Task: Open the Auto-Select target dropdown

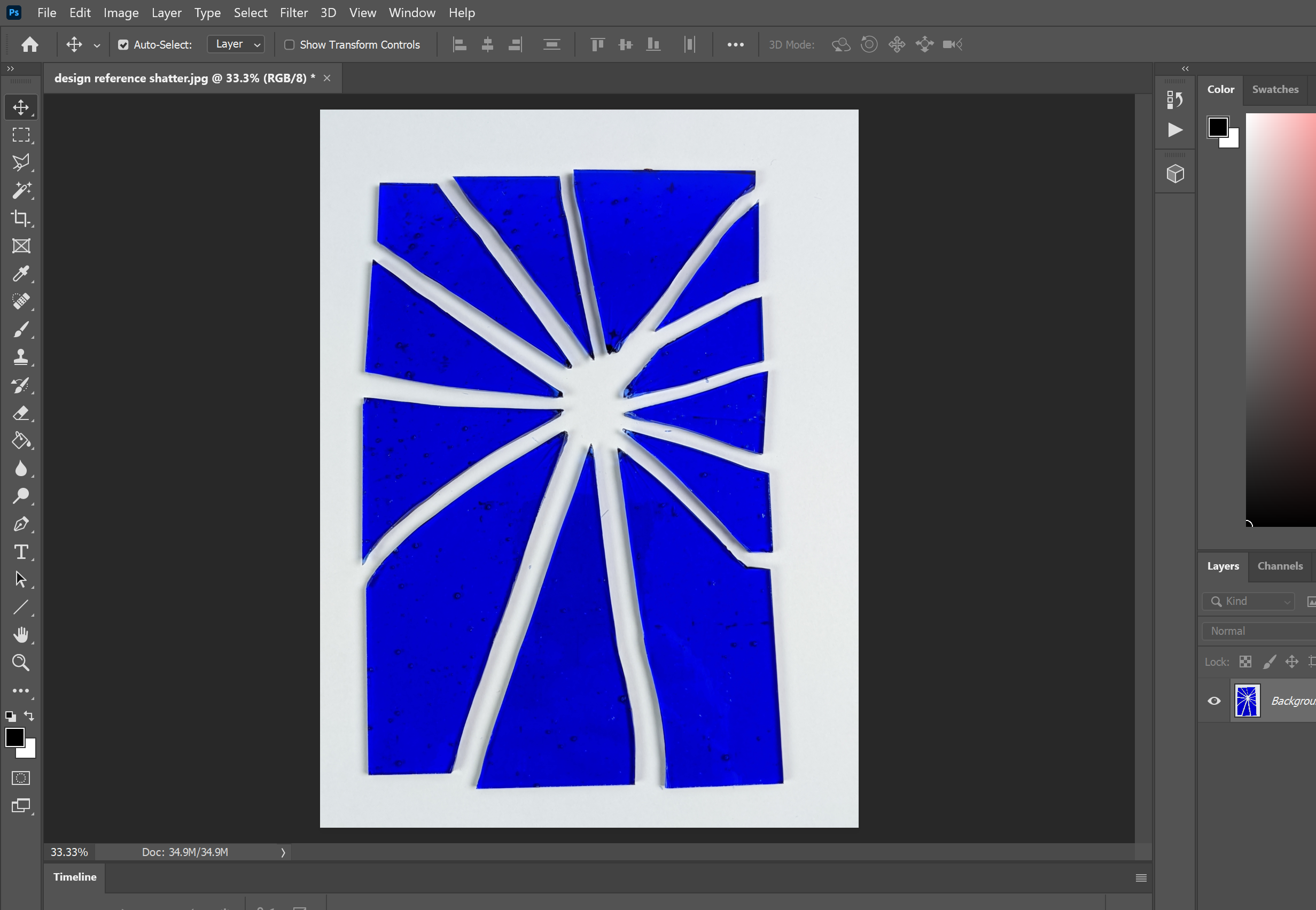Action: 236,44
